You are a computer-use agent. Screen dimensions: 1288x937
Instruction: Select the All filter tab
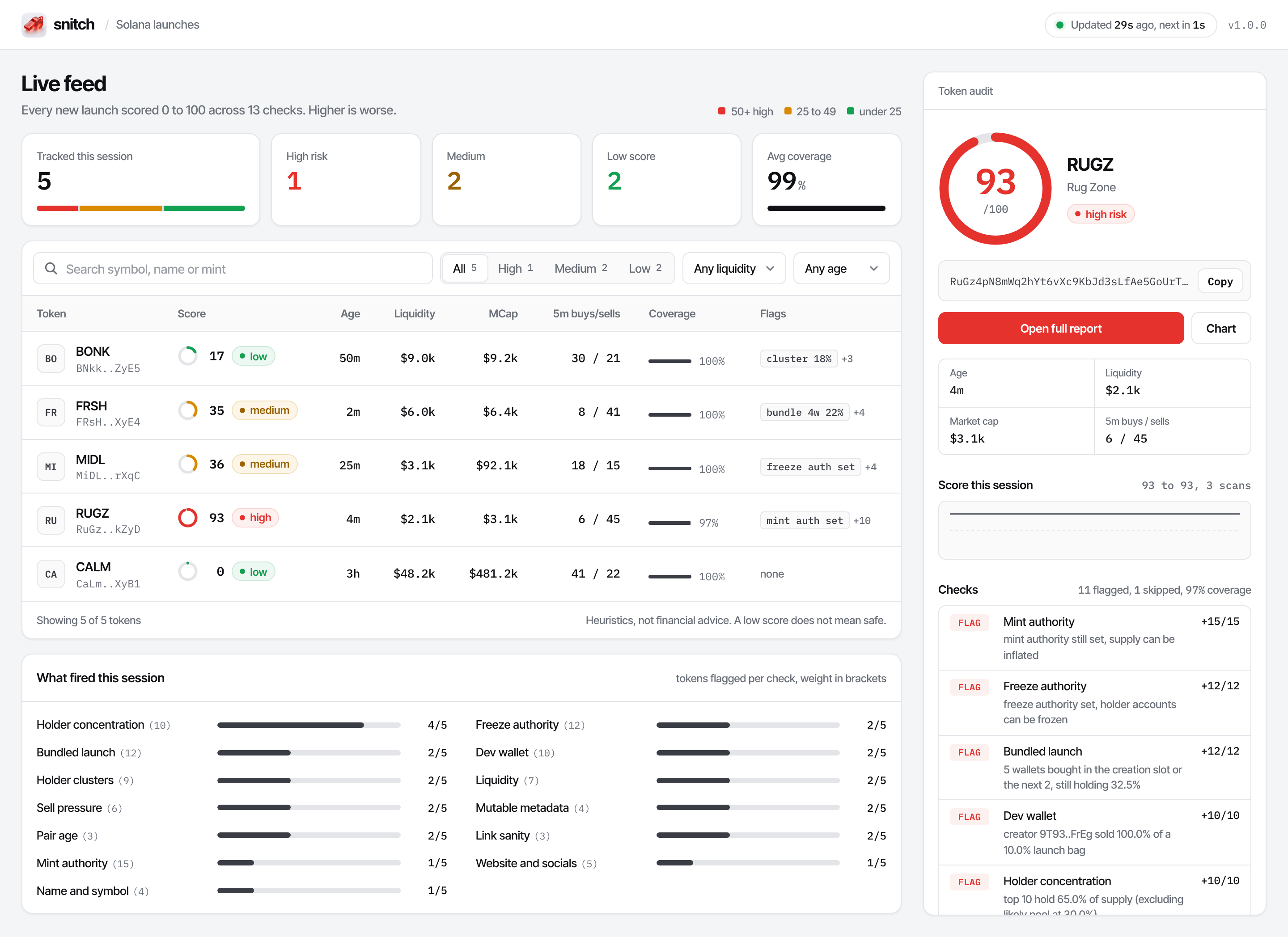coord(465,268)
